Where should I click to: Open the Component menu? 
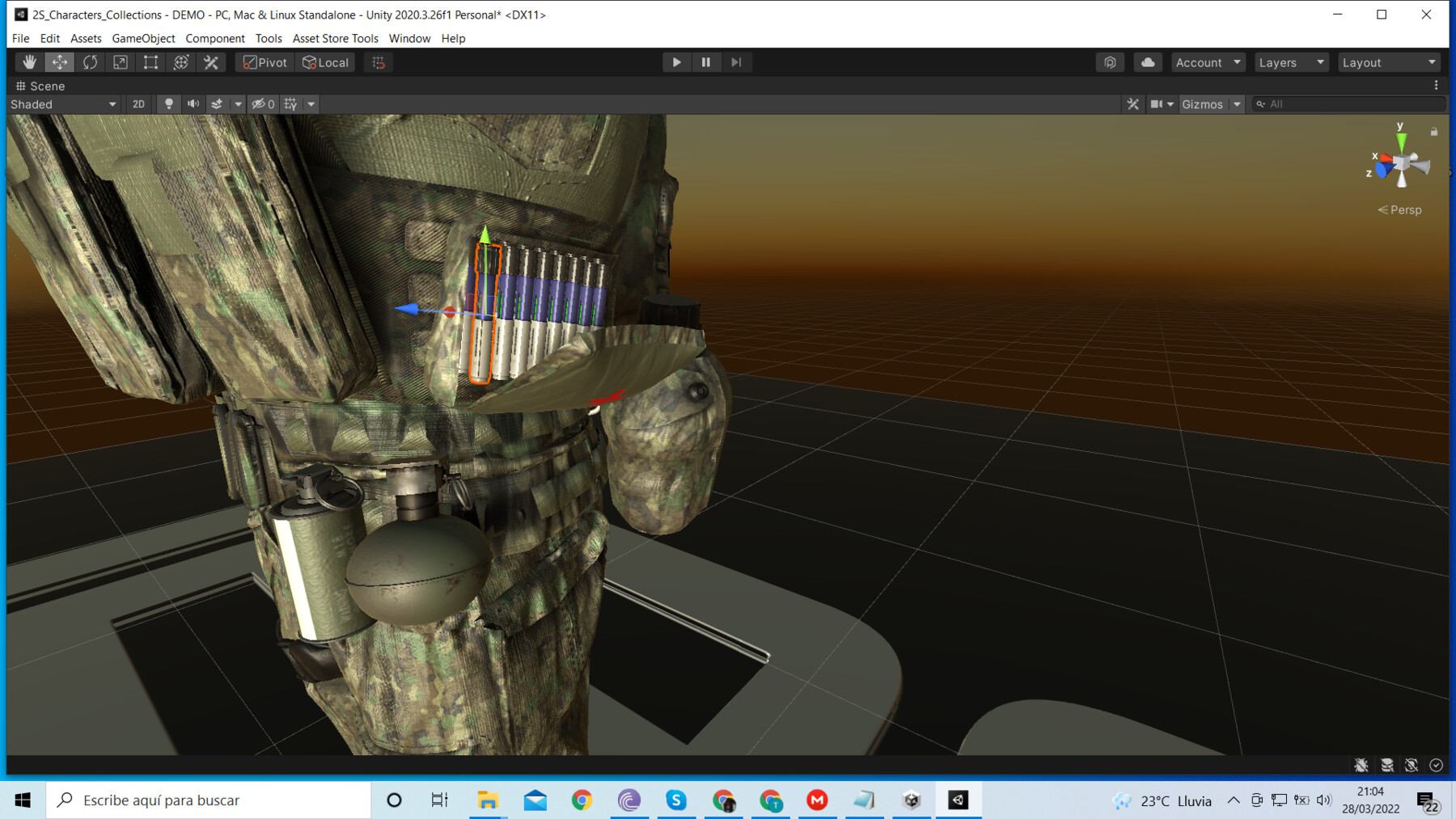tap(215, 38)
